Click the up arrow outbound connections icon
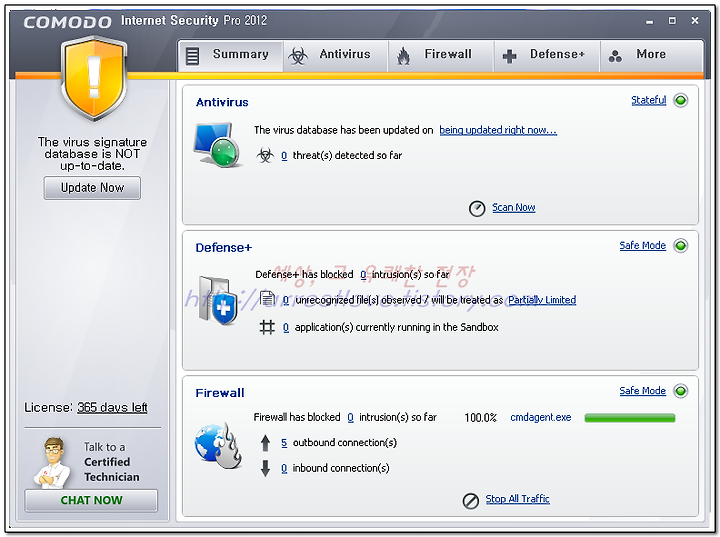Image resolution: width=720 pixels, height=537 pixels. tap(265, 443)
